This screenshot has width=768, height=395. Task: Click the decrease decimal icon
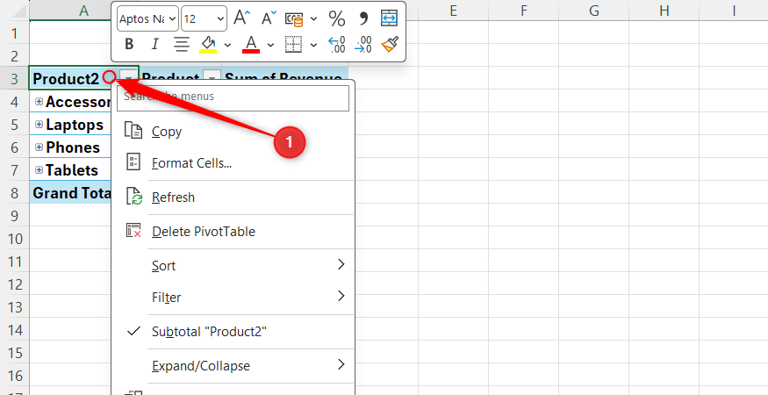click(363, 45)
